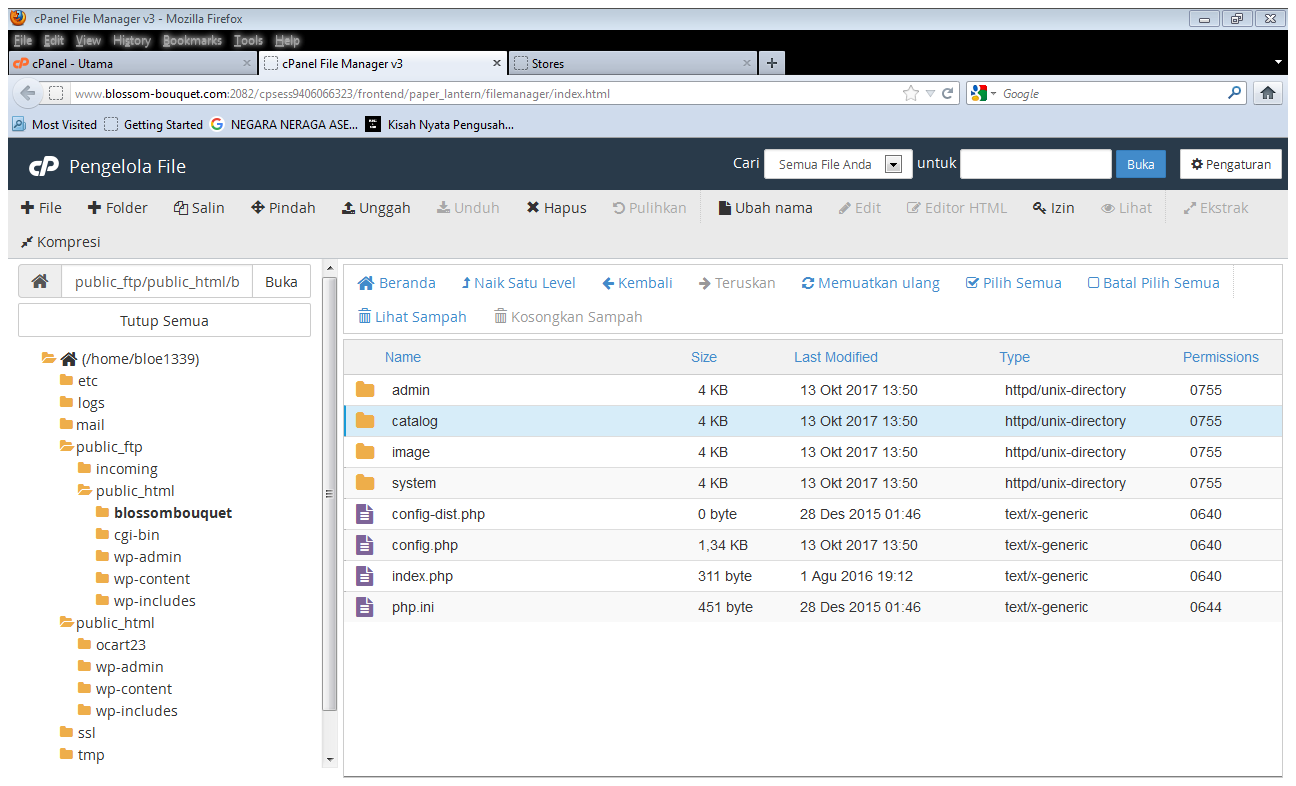Click the Firefox home button icon

(x=1267, y=93)
